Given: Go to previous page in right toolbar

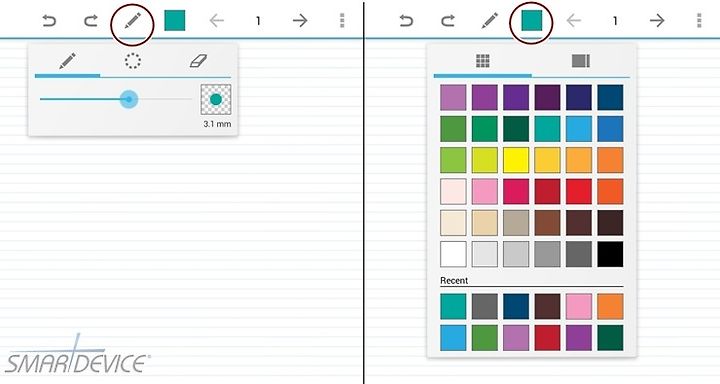Looking at the screenshot, I should pyautogui.click(x=574, y=21).
